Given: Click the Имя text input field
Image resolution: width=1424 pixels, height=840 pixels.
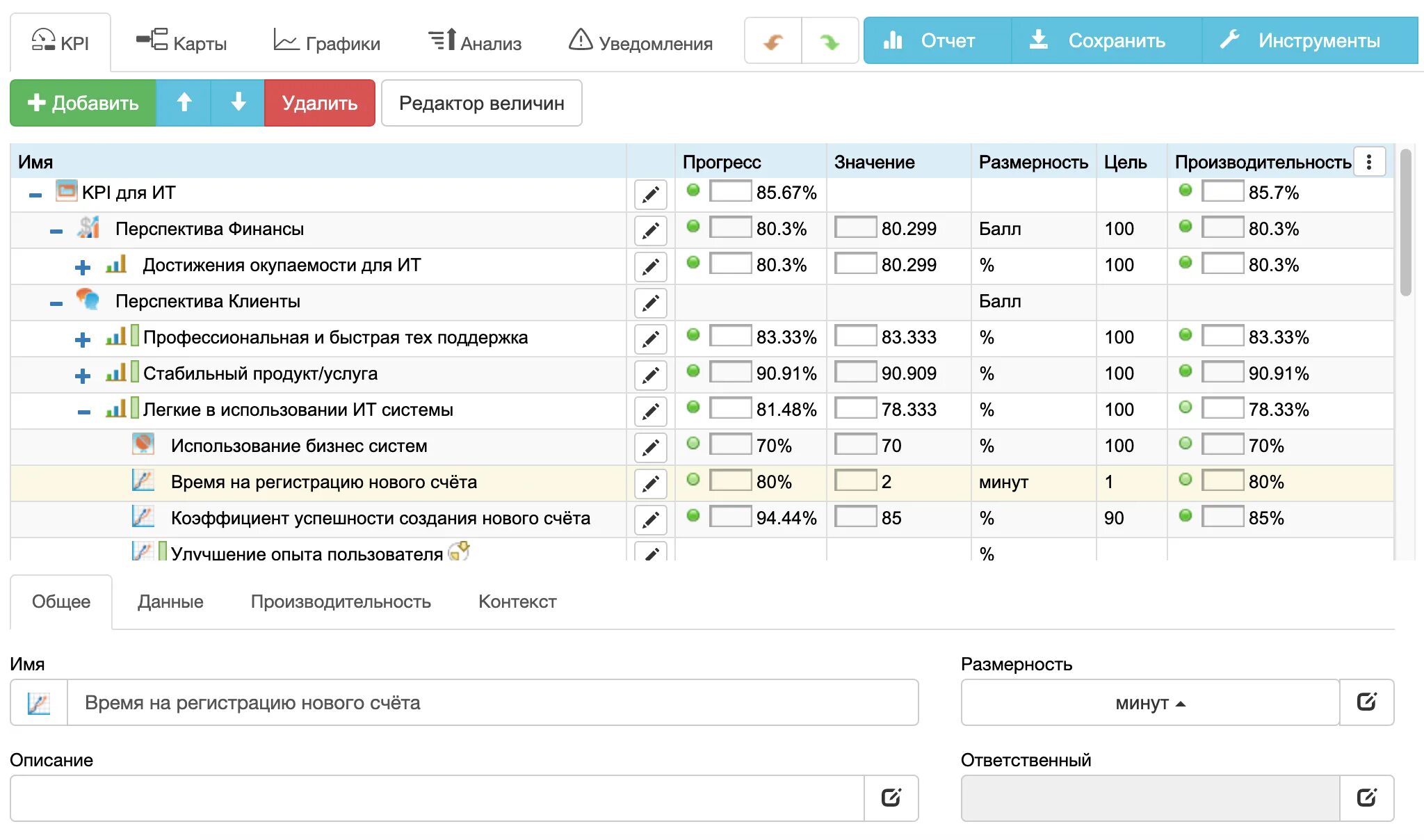Looking at the screenshot, I should click(491, 703).
